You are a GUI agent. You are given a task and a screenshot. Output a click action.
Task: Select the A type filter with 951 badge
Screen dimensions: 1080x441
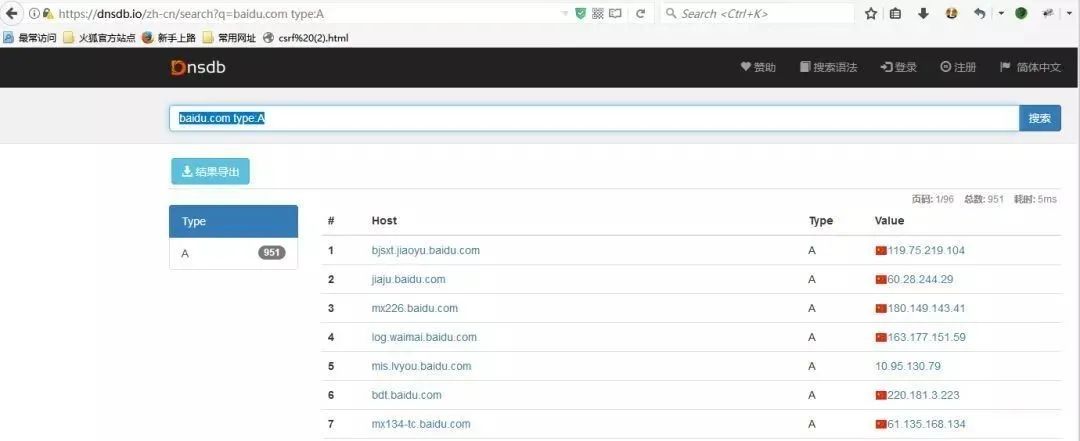coord(233,253)
